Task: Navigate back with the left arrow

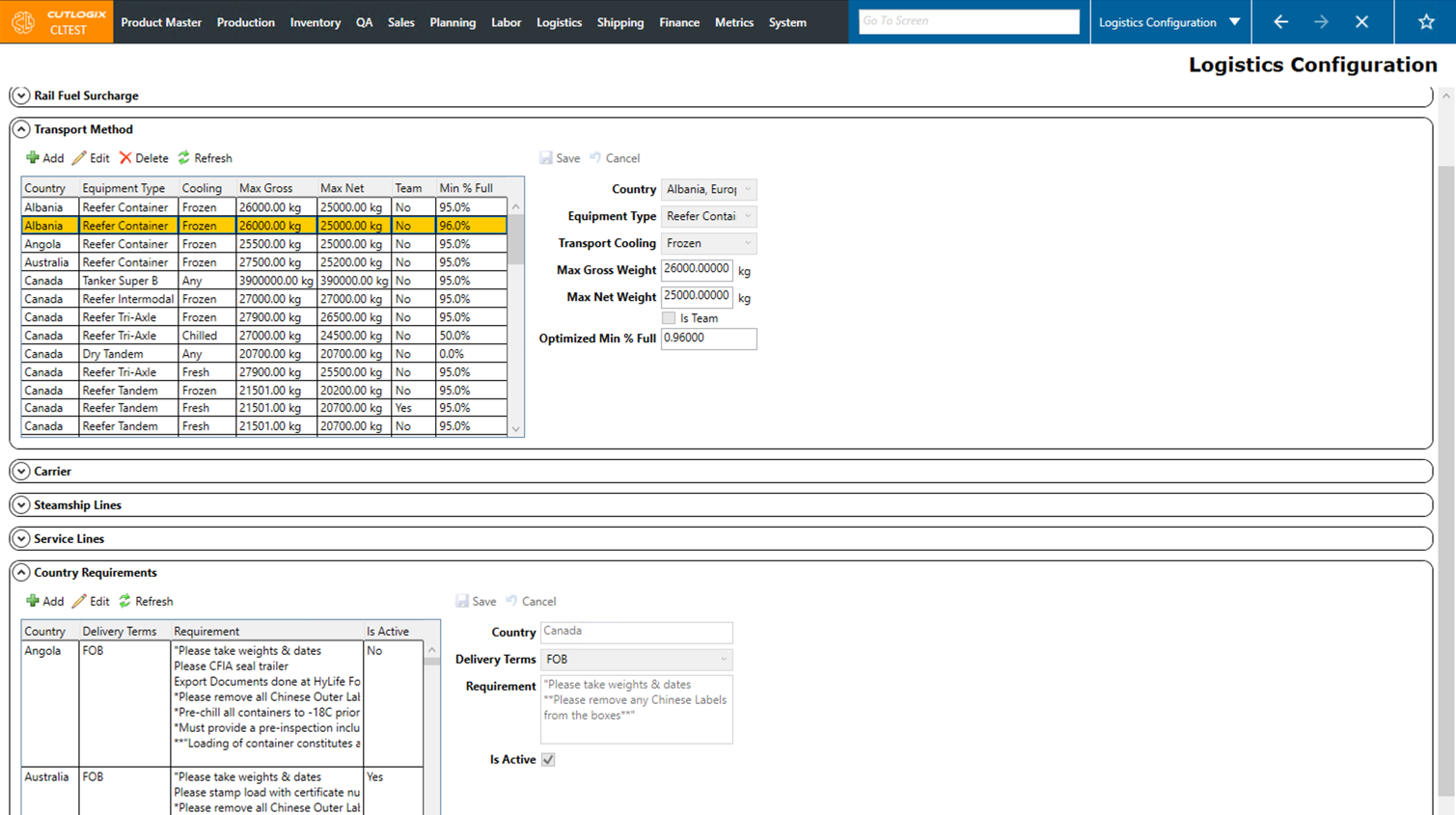Action: point(1280,21)
